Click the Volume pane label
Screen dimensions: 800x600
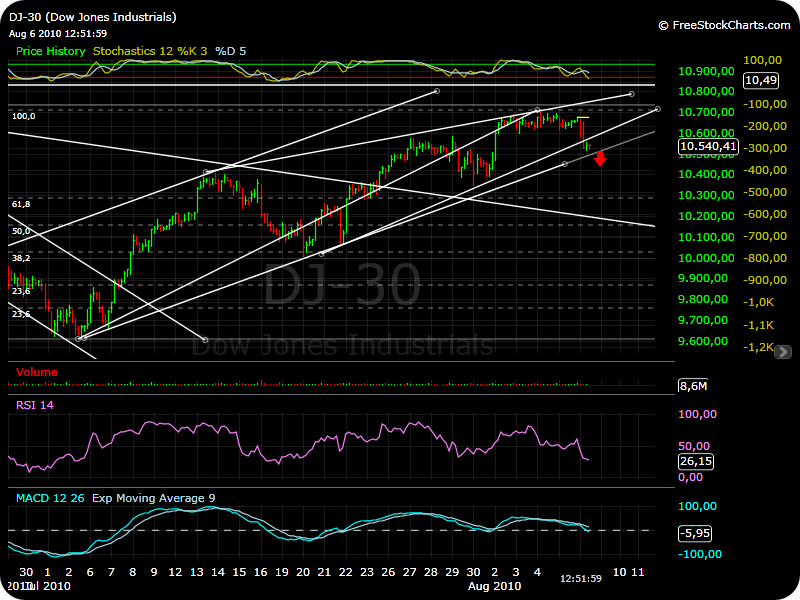[36, 372]
